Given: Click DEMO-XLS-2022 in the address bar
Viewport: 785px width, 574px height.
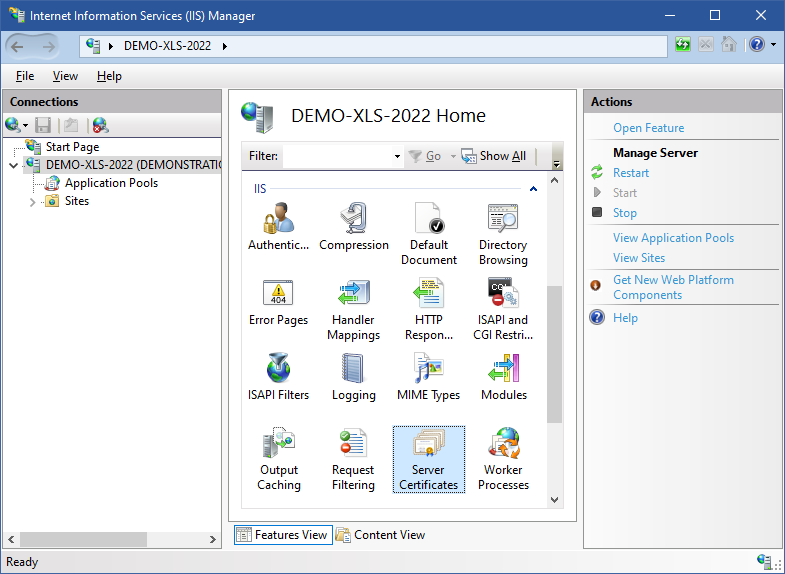Looking at the screenshot, I should 167,46.
